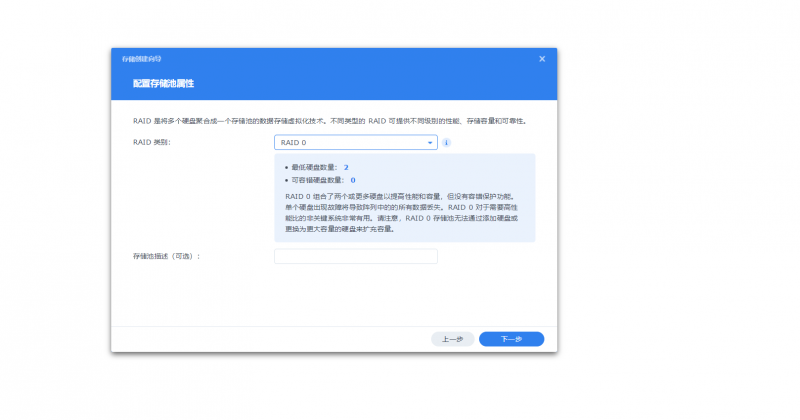
Task: Click the RAID 类别 label
Action: click(x=152, y=142)
